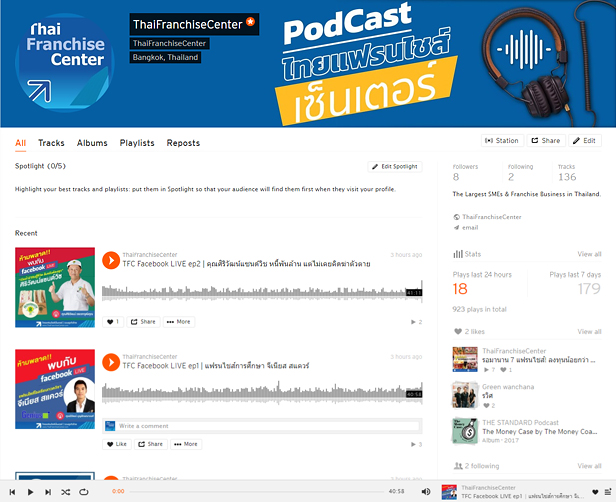
Task: View all likes link
Action: [589, 332]
